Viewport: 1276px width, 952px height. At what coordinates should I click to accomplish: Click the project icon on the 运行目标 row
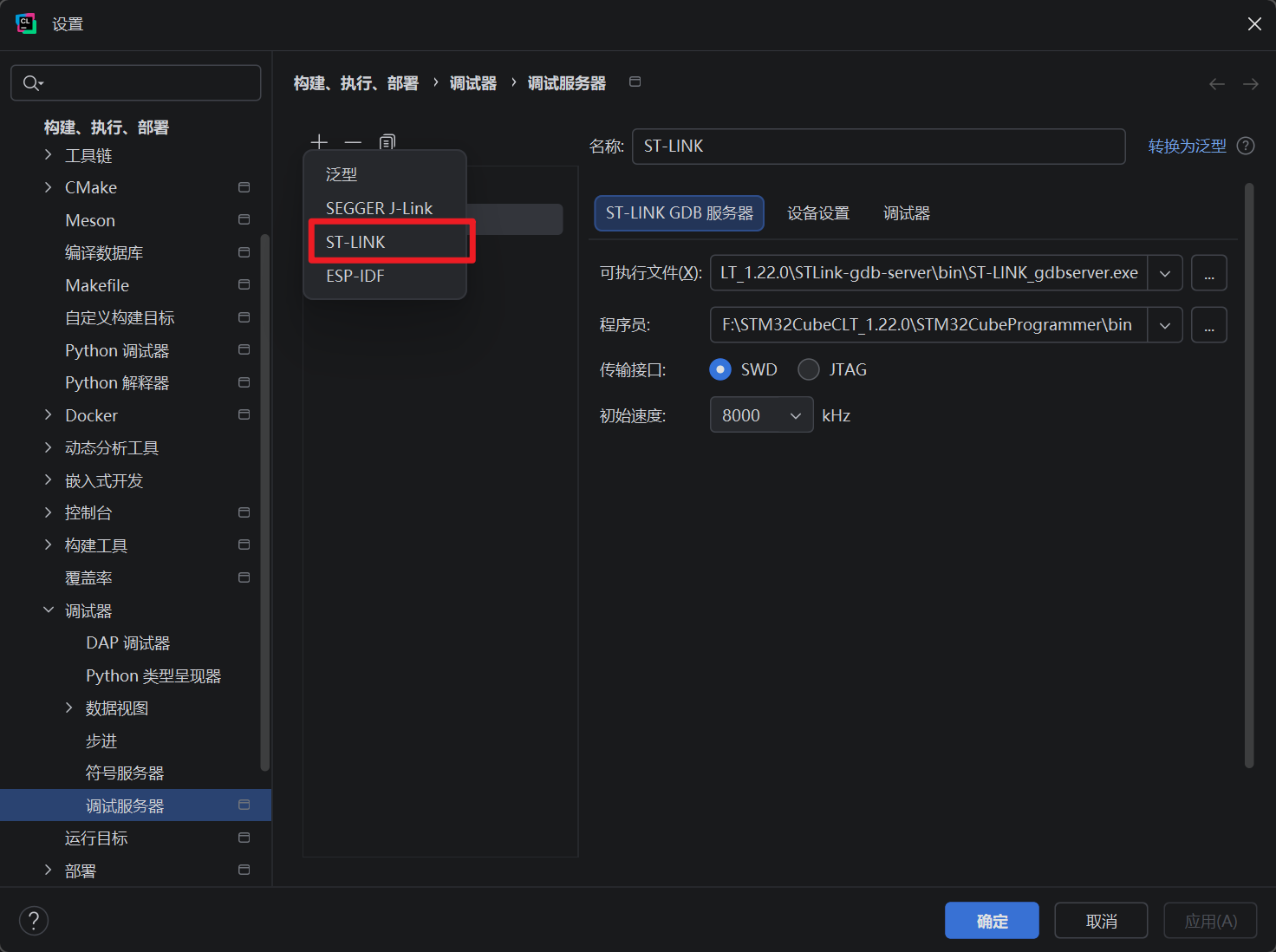click(x=244, y=838)
